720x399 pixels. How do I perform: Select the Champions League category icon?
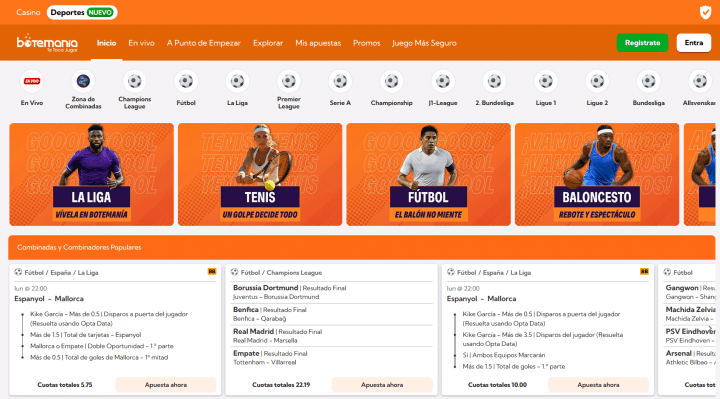[135, 81]
